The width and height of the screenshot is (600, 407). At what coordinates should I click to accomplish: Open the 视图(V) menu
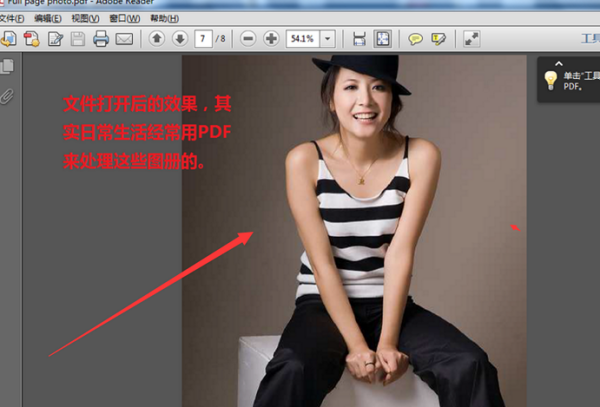coord(85,18)
